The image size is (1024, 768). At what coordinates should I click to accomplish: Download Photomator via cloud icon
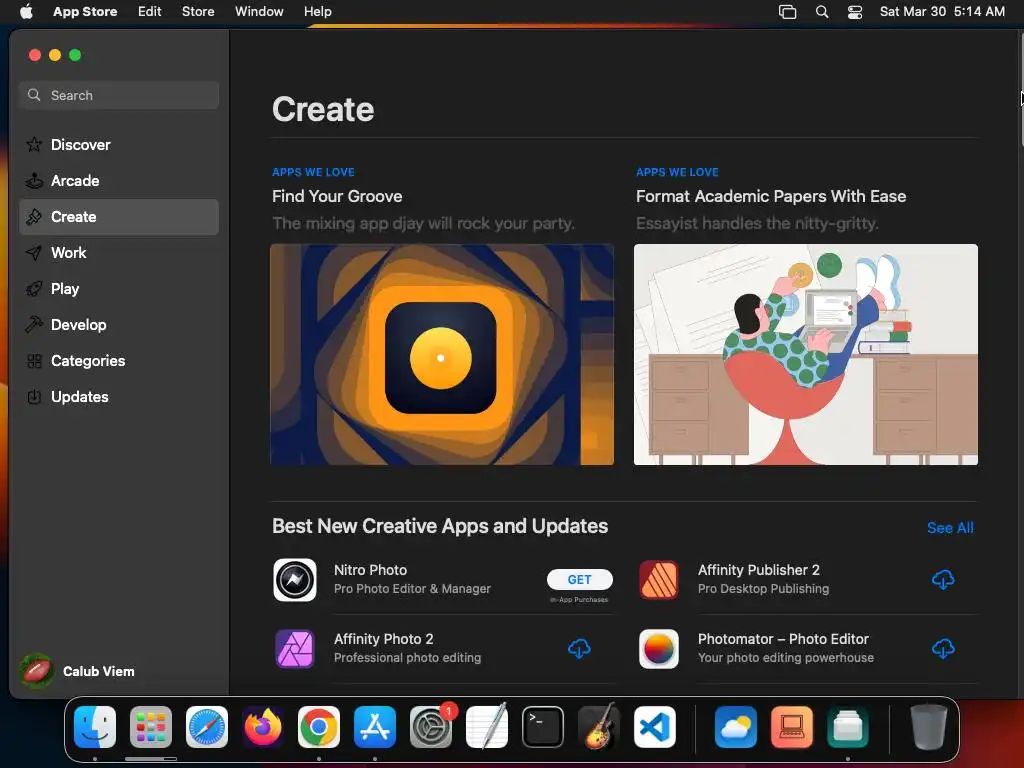pos(942,648)
